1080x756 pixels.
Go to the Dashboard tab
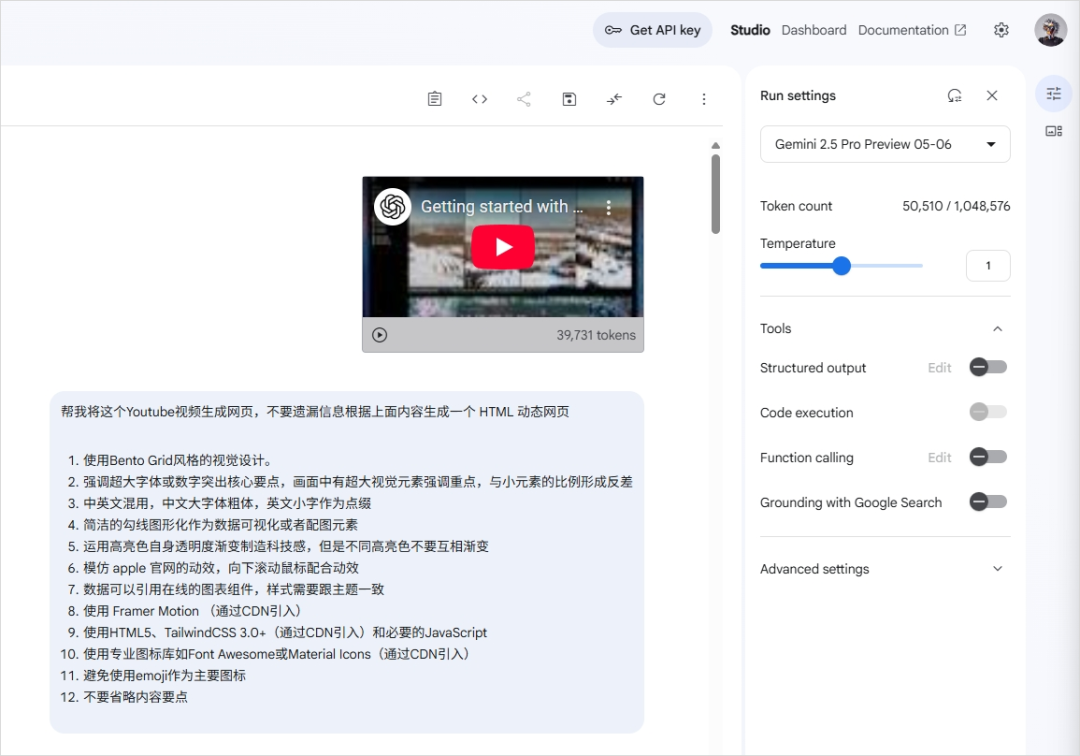point(814,30)
